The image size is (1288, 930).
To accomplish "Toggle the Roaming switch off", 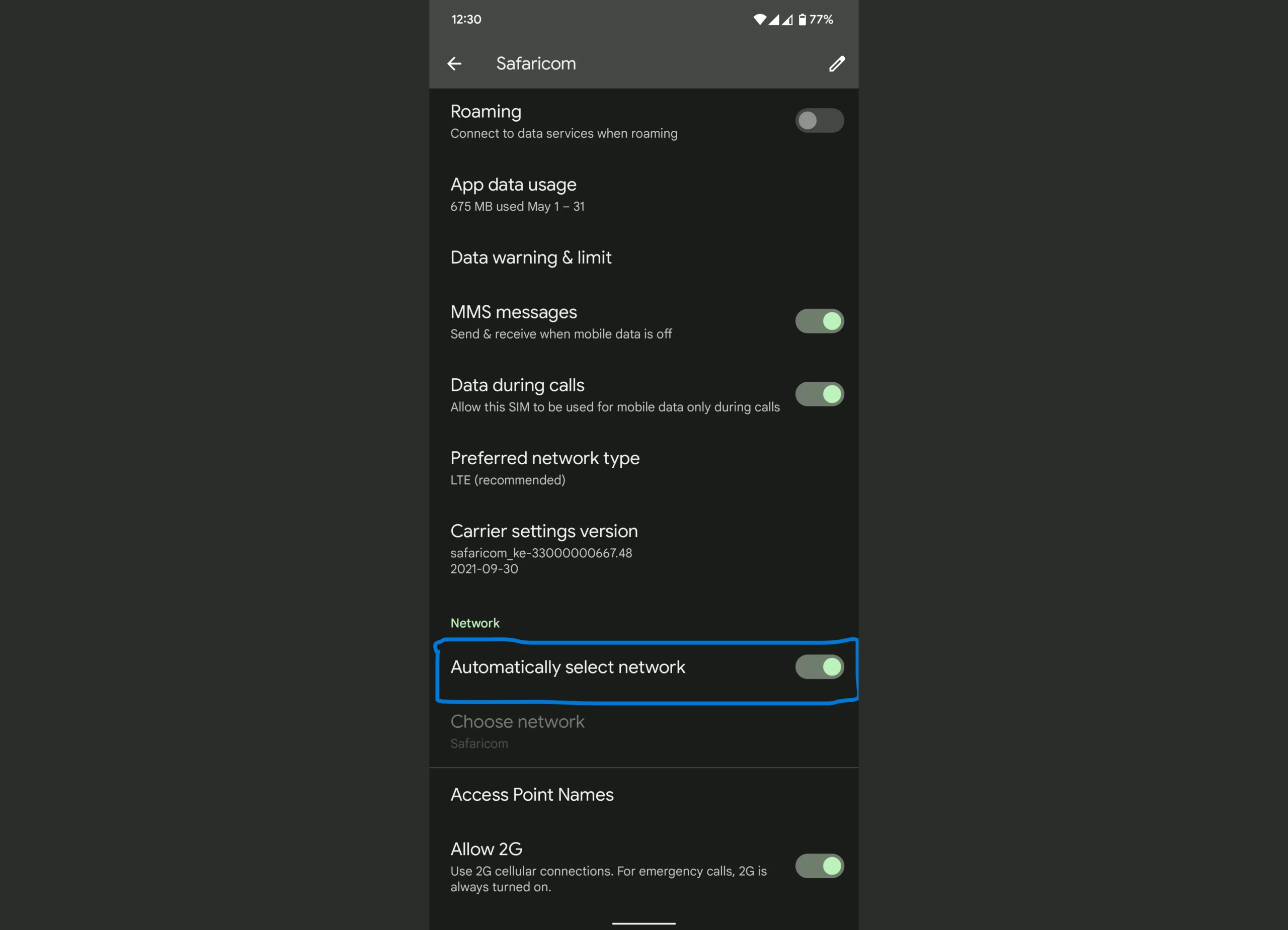I will tap(819, 120).
